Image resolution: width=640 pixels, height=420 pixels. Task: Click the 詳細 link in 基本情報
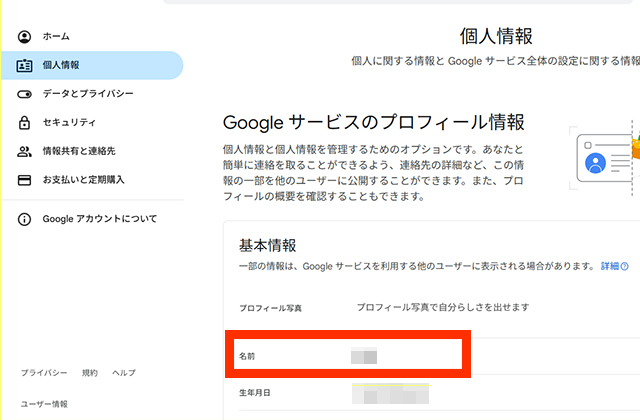[x=610, y=267]
